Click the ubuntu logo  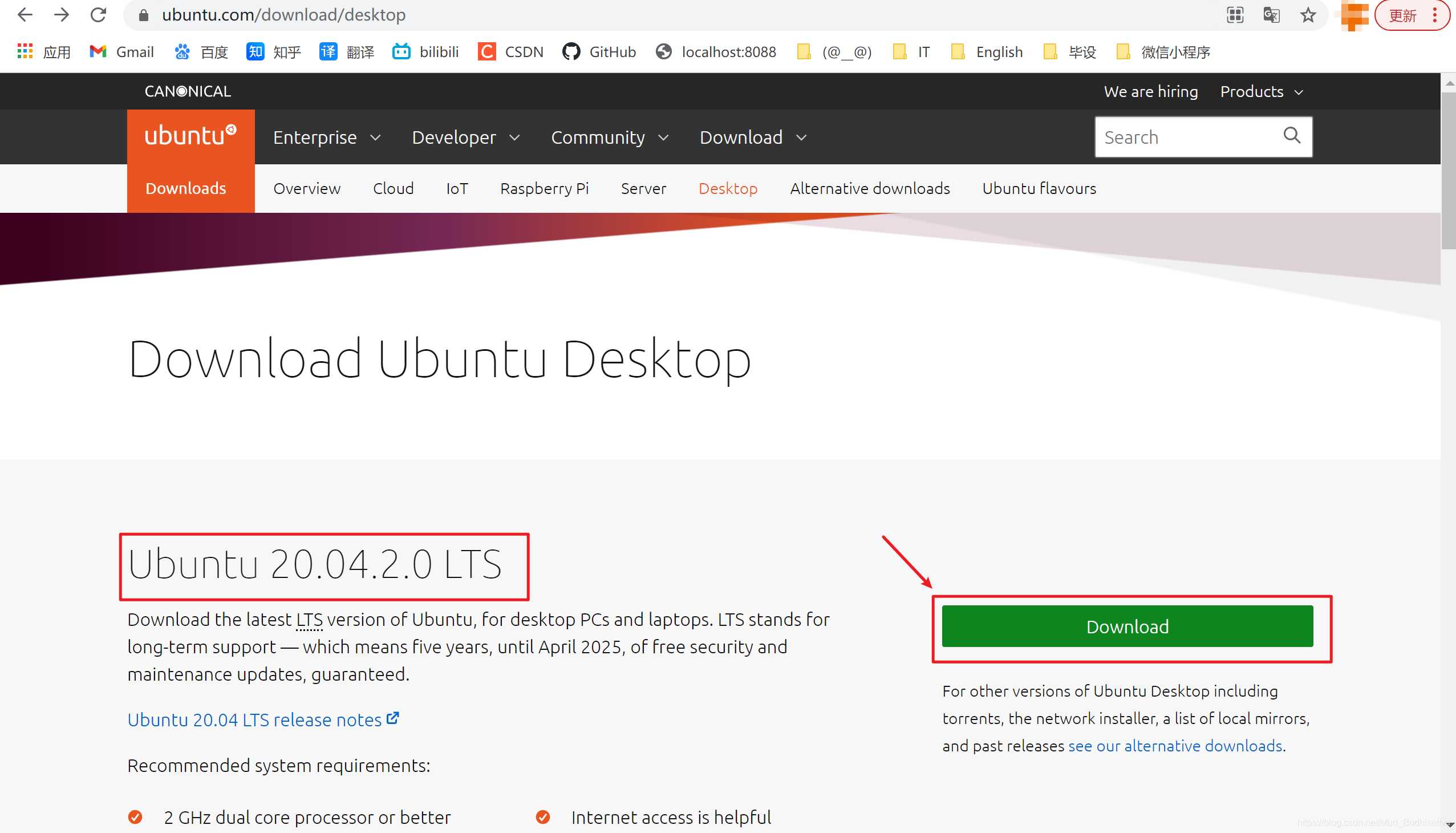(x=190, y=136)
